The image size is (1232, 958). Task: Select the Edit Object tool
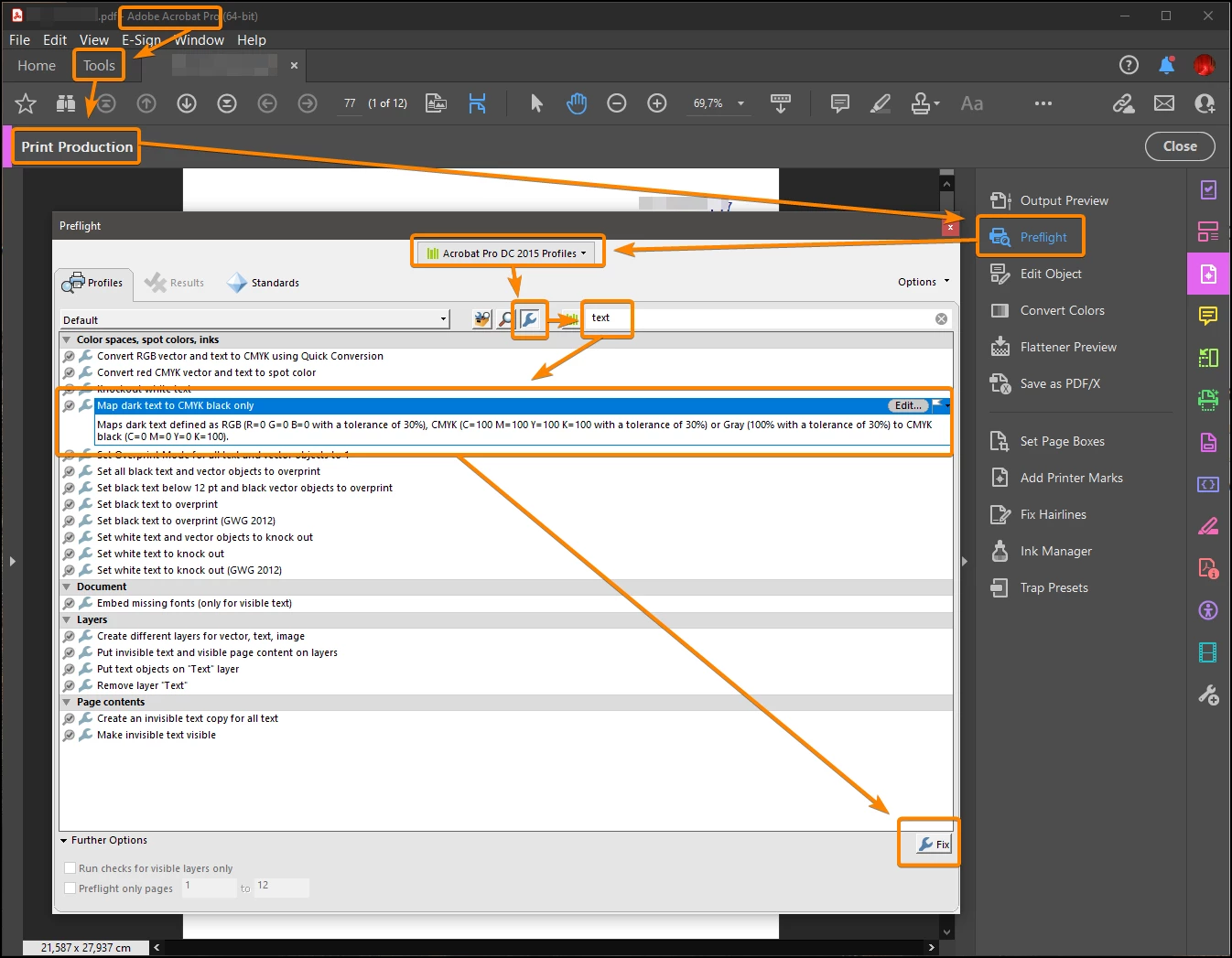pyautogui.click(x=1036, y=274)
